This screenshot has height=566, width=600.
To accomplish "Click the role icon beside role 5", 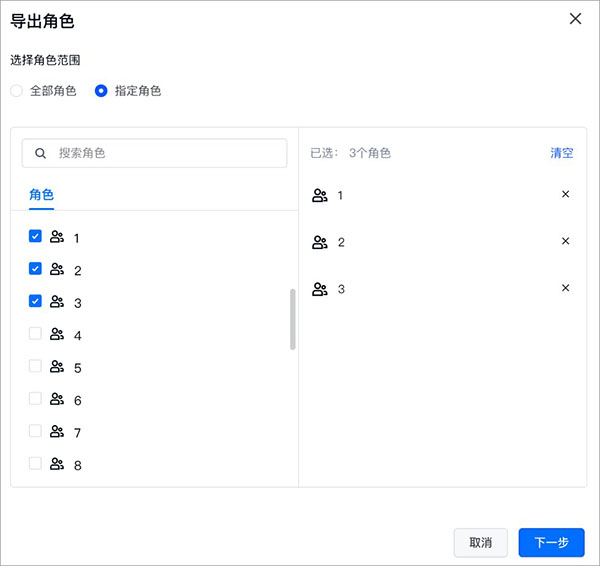I will coord(57,367).
